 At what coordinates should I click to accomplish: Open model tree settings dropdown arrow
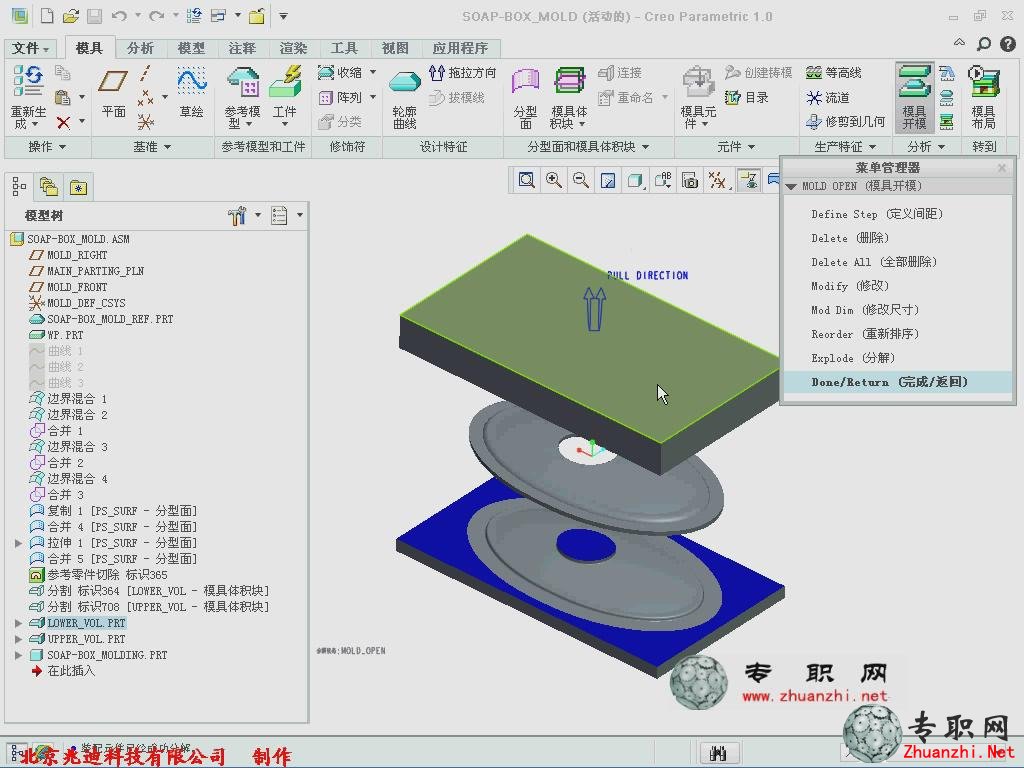[x=258, y=215]
